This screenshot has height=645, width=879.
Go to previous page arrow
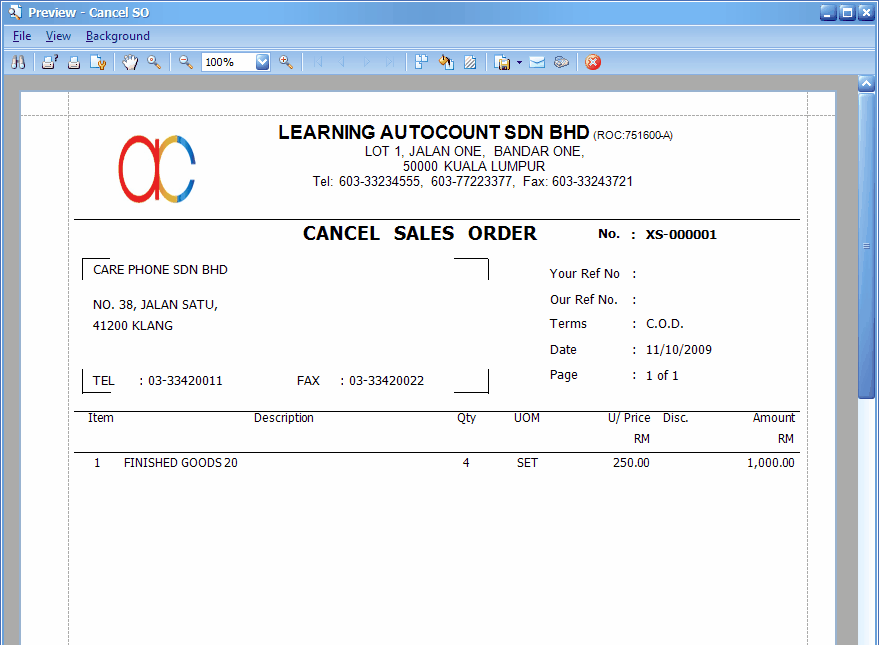(x=341, y=62)
